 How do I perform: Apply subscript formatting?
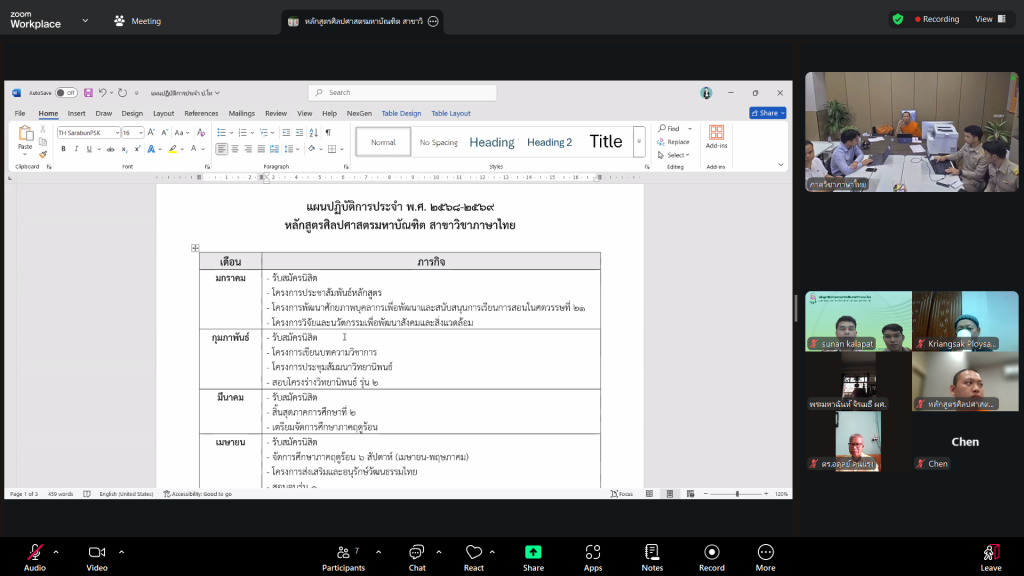124,150
